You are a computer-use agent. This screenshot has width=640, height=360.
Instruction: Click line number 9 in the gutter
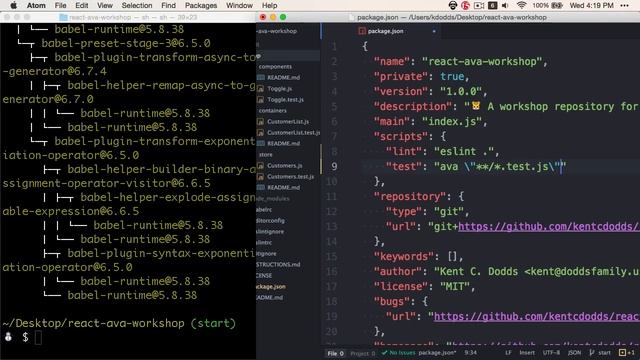click(x=334, y=167)
